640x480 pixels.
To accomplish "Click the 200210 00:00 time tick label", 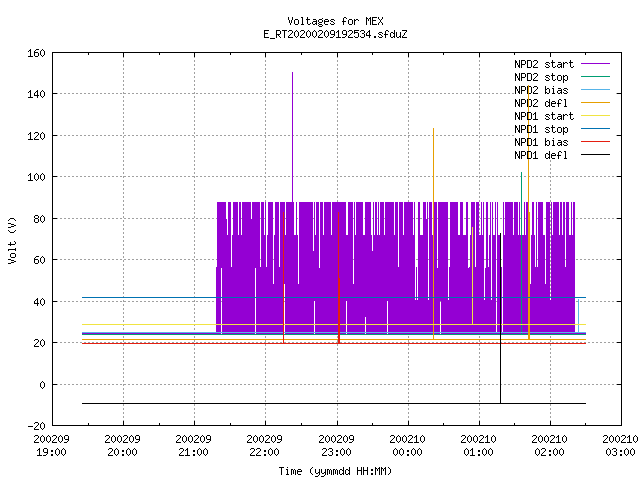I will 407,446.
